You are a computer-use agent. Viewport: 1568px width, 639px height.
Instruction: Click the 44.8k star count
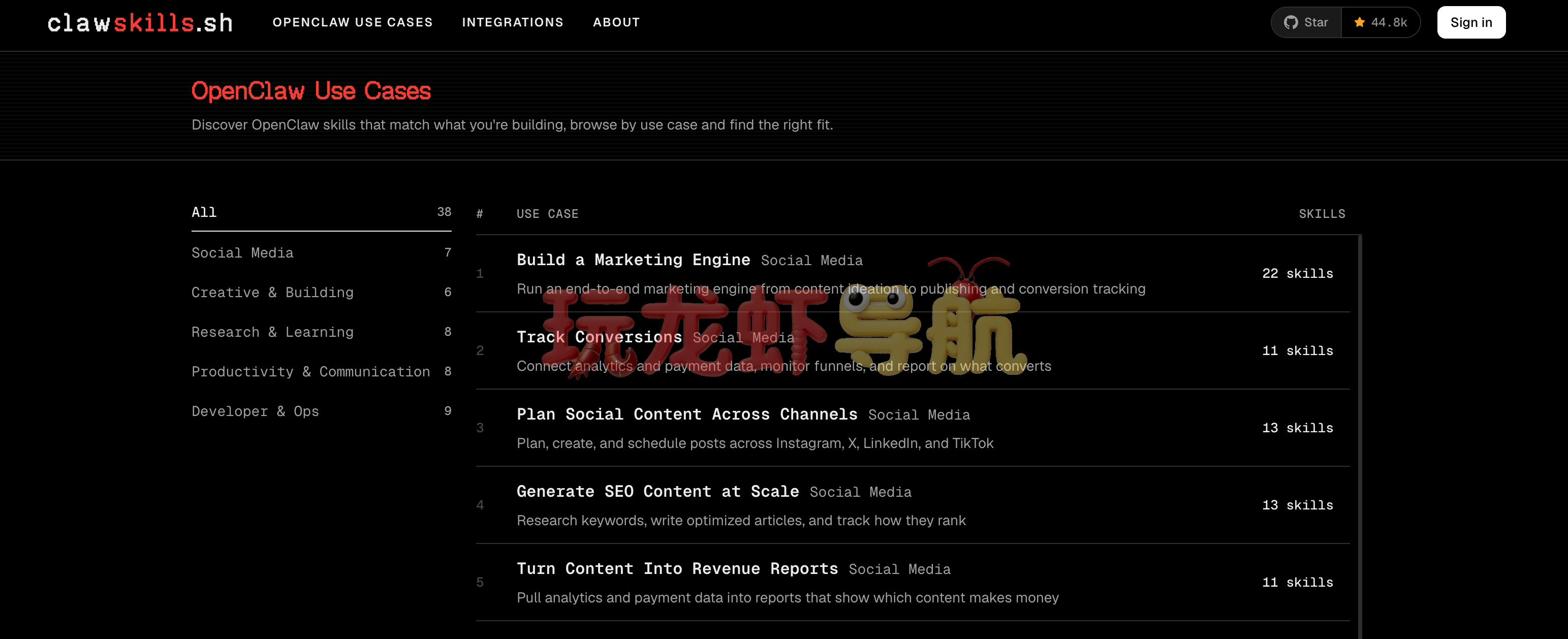pyautogui.click(x=1389, y=22)
